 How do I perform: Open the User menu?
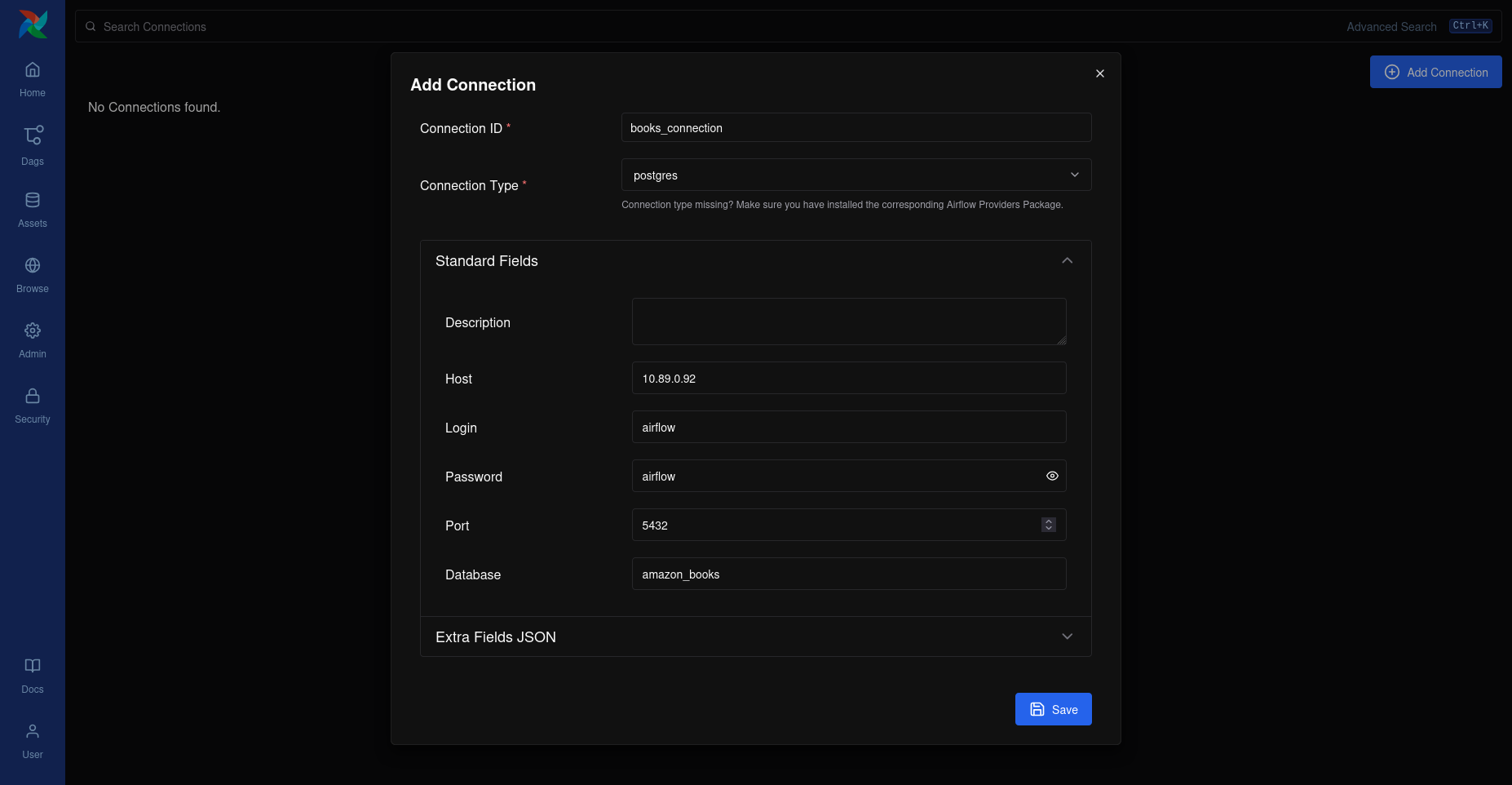pyautogui.click(x=33, y=741)
